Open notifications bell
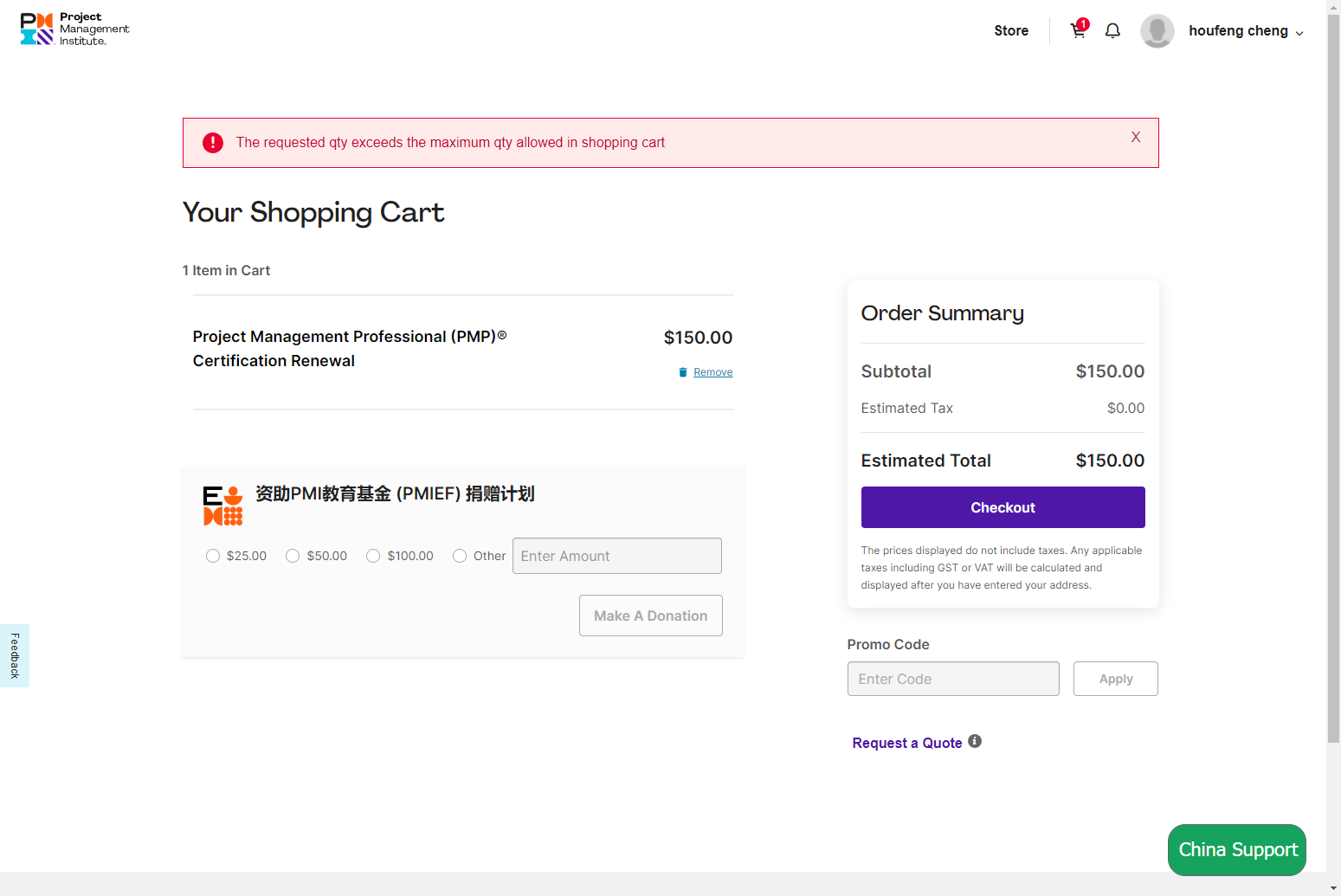Image resolution: width=1341 pixels, height=896 pixels. click(1112, 31)
